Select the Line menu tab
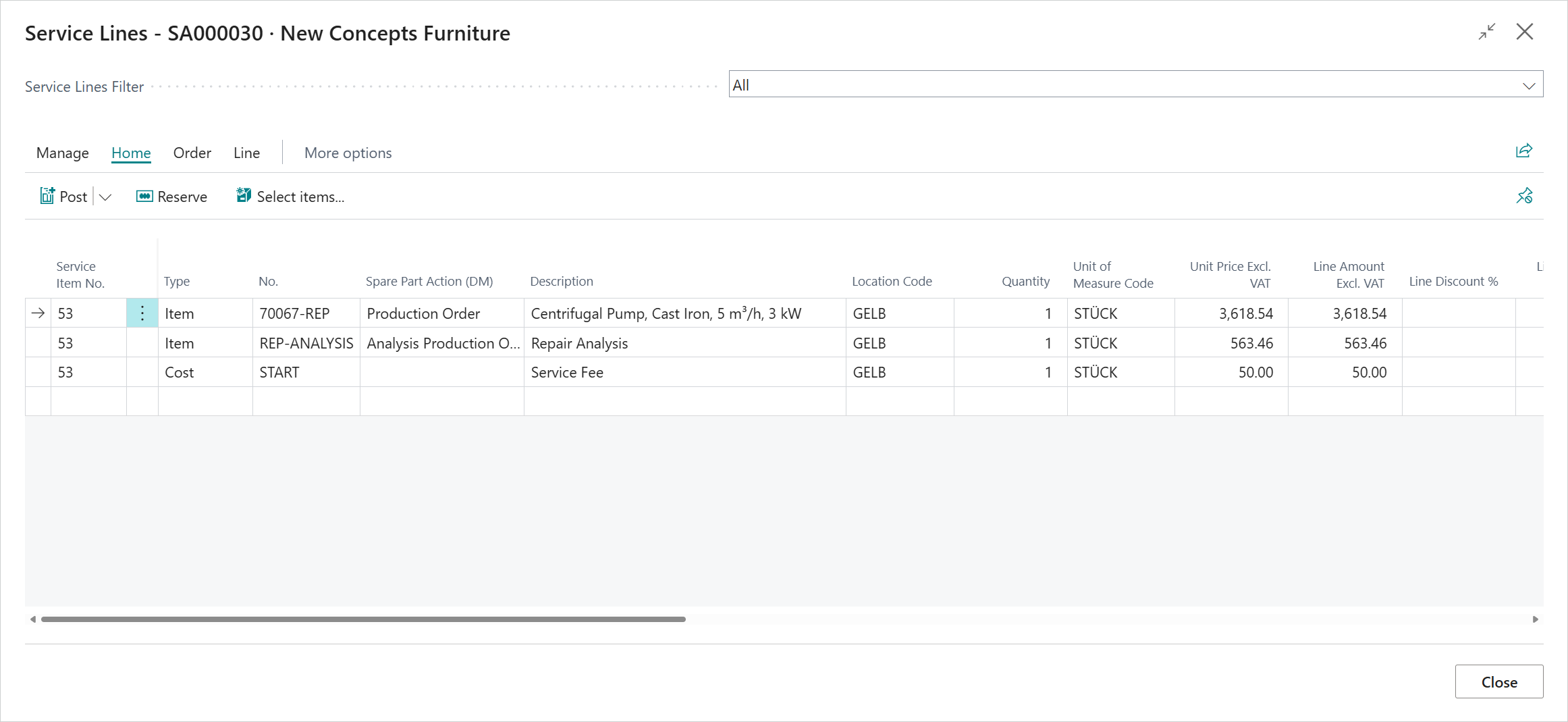This screenshot has height=722, width=1568. 246,153
